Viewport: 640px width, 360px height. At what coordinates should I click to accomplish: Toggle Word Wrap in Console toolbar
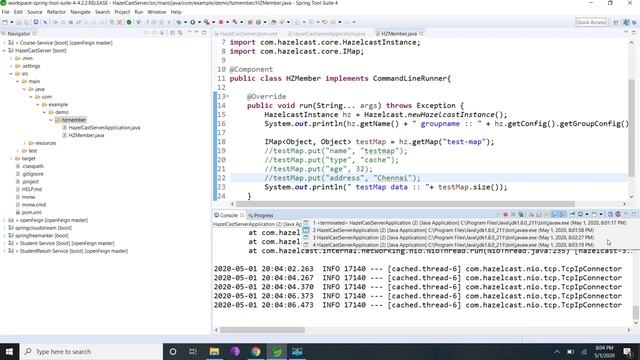point(546,214)
